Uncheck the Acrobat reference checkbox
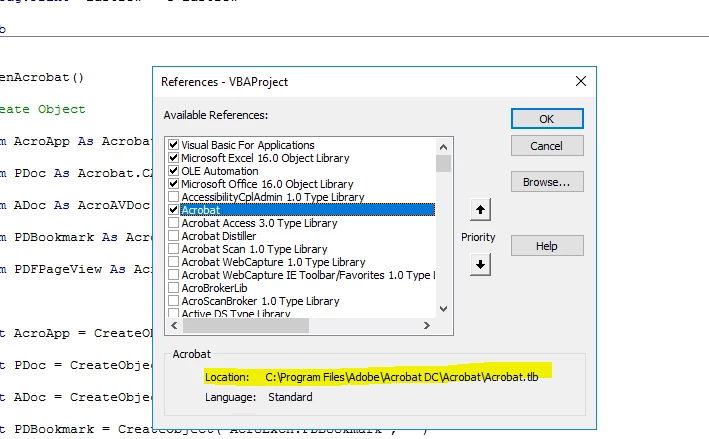 coord(173,210)
